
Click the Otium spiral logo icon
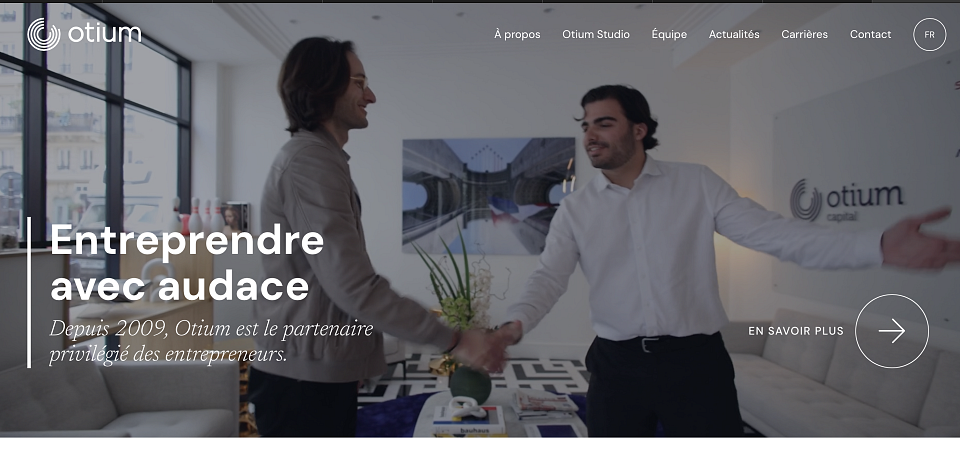tap(43, 34)
